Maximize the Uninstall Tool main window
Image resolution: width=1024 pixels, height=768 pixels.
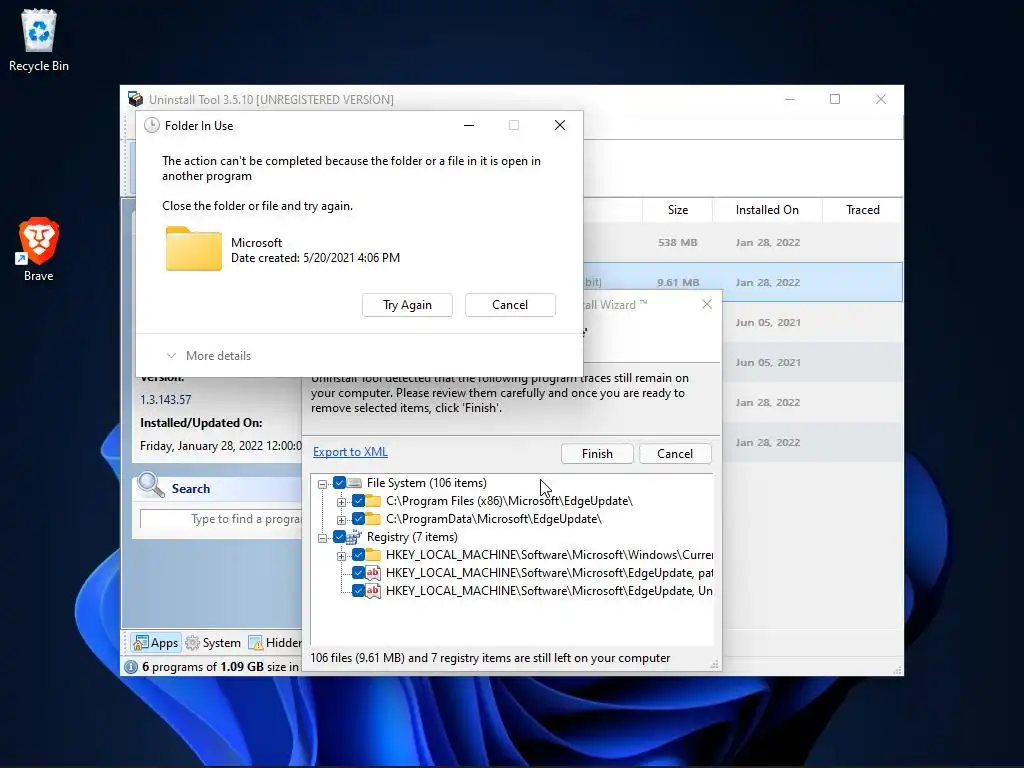click(835, 99)
